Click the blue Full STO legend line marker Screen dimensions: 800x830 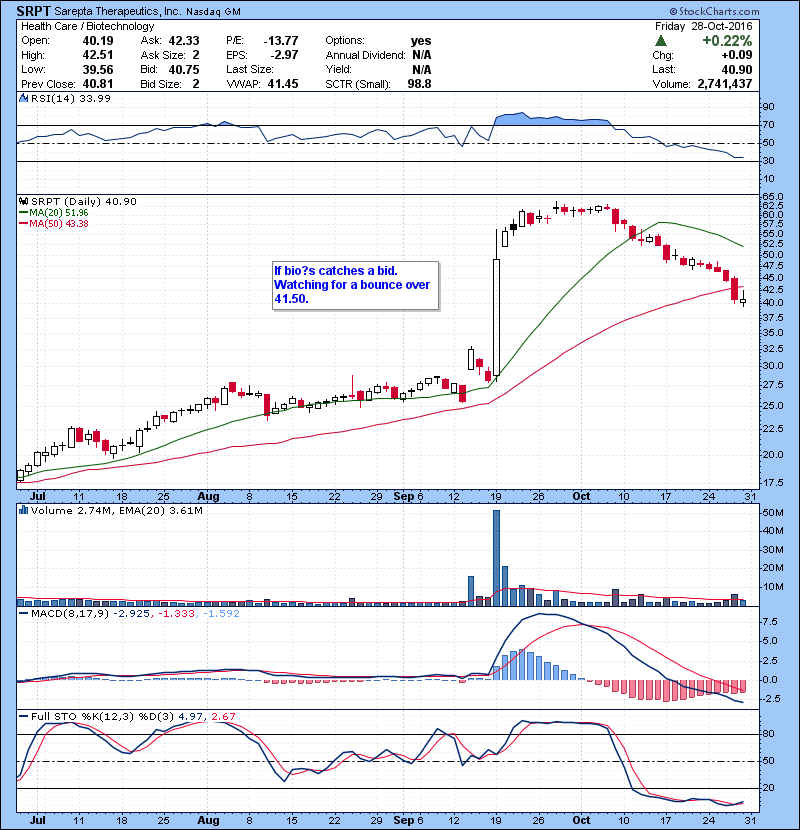click(23, 716)
